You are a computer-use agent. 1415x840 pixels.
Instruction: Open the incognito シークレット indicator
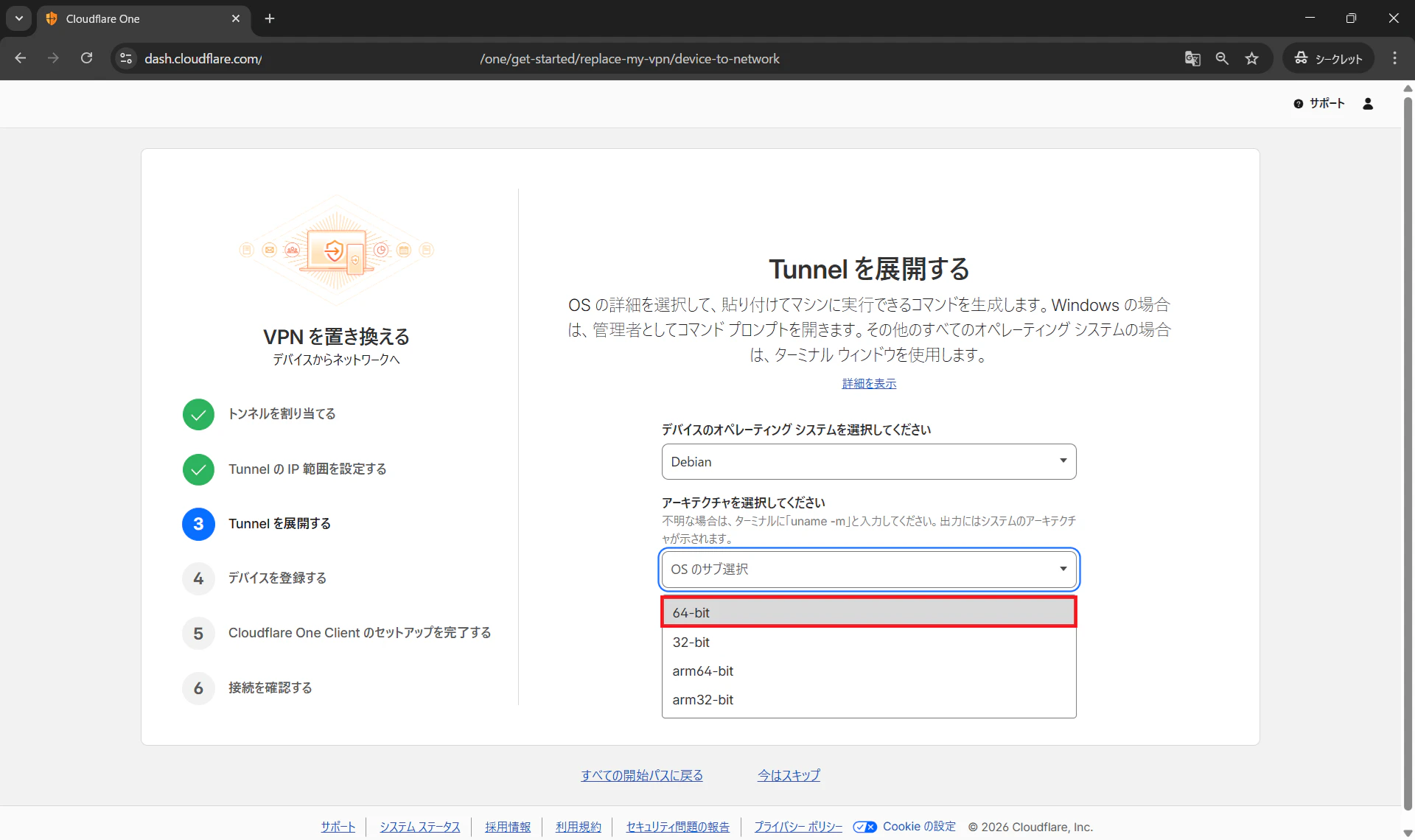click(x=1328, y=58)
